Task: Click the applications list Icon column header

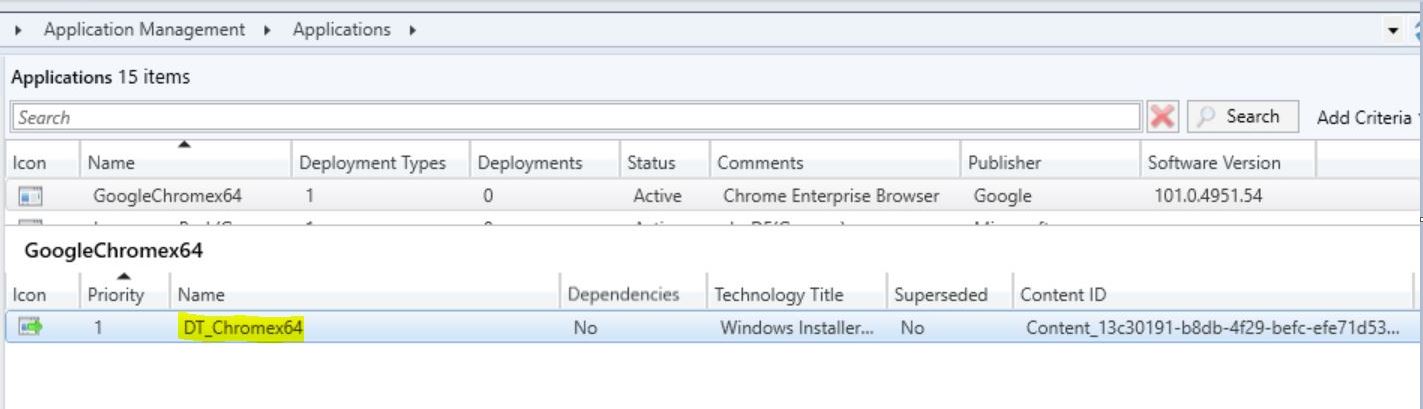Action: (x=42, y=163)
